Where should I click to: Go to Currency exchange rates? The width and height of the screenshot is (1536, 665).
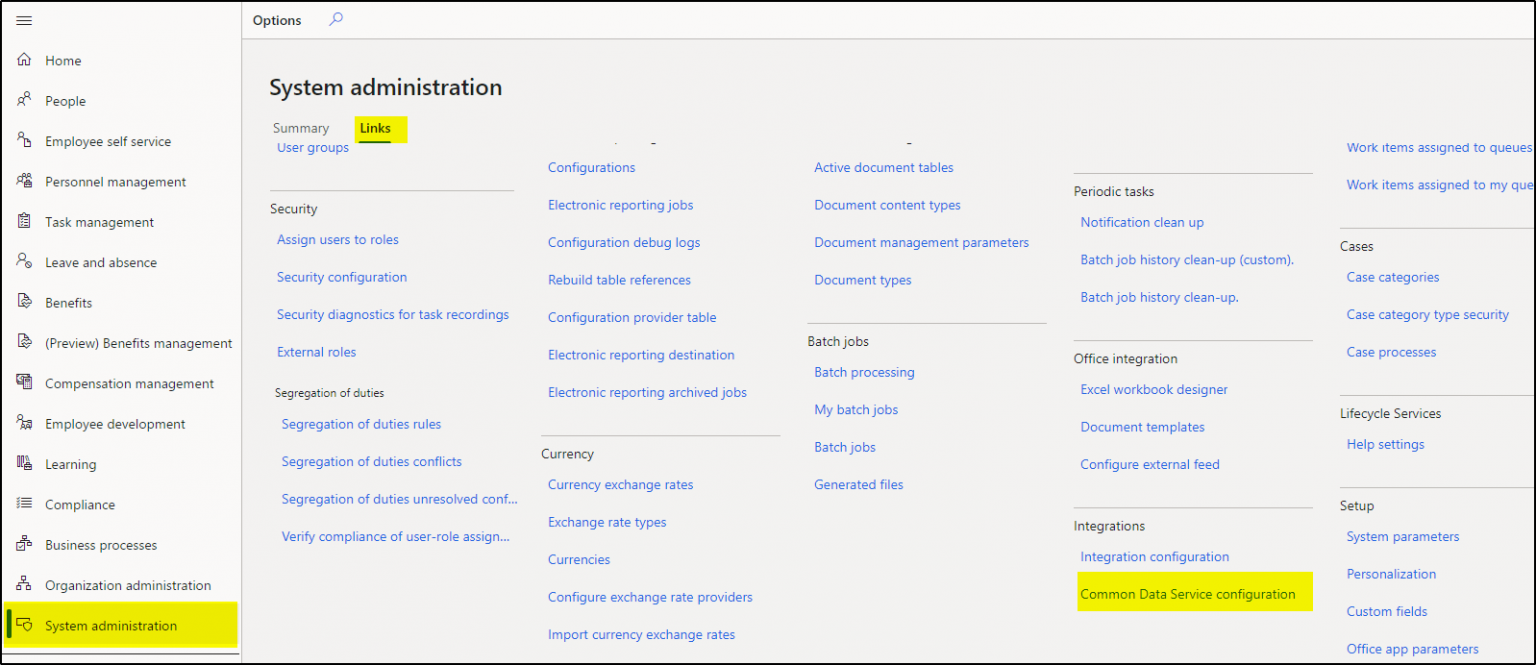click(620, 485)
